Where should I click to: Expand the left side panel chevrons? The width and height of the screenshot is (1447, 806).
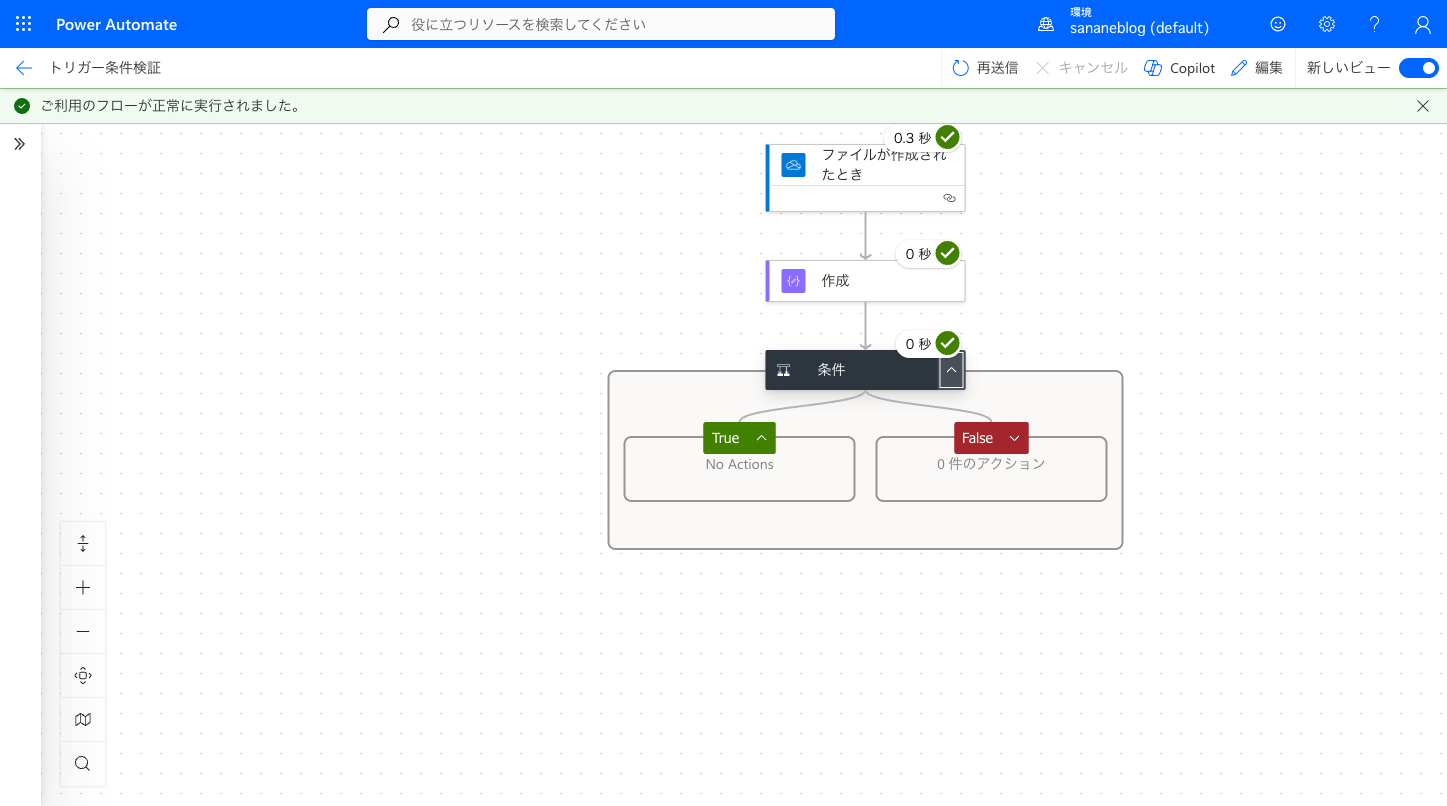20,144
